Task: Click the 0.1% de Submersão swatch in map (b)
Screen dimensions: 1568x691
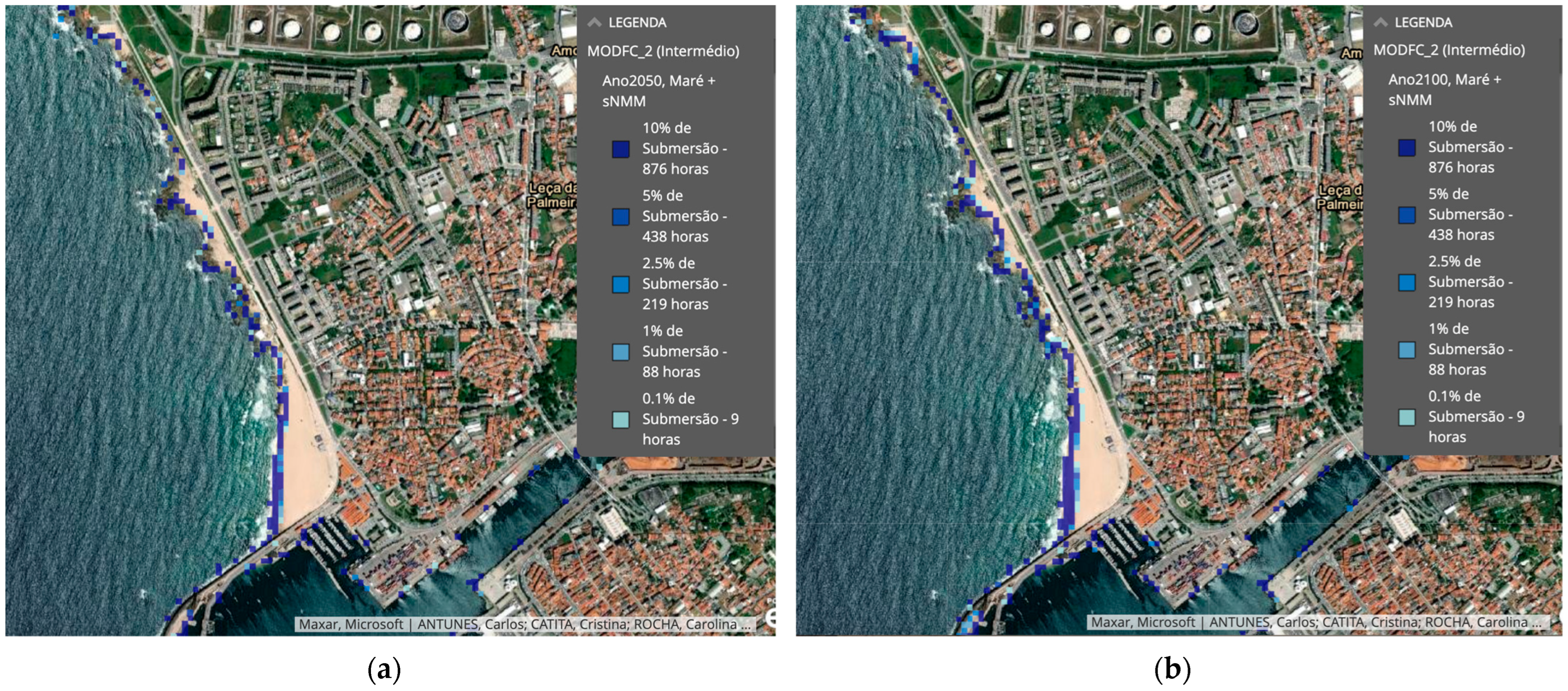Action: pos(1407,417)
